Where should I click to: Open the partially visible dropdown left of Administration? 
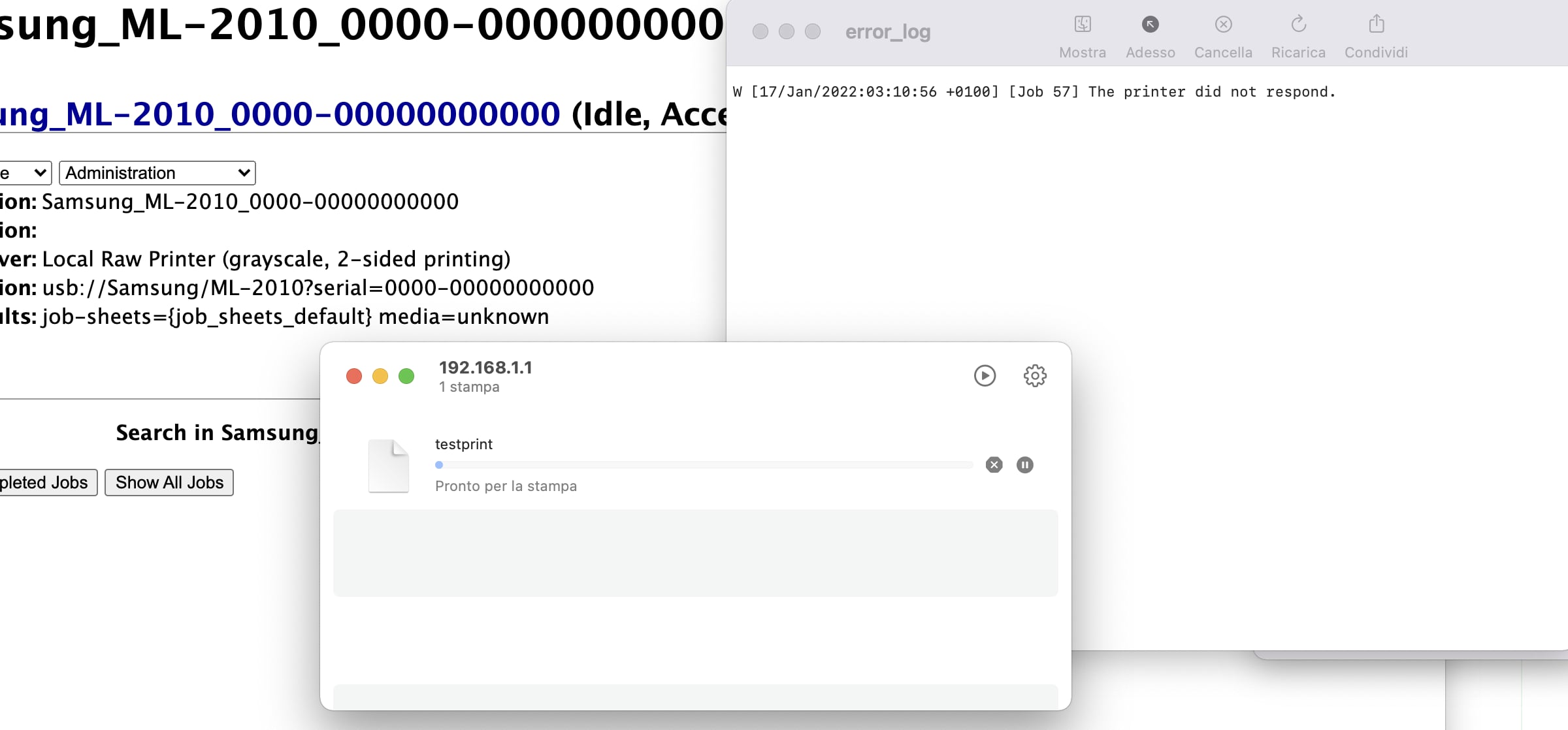(25, 173)
